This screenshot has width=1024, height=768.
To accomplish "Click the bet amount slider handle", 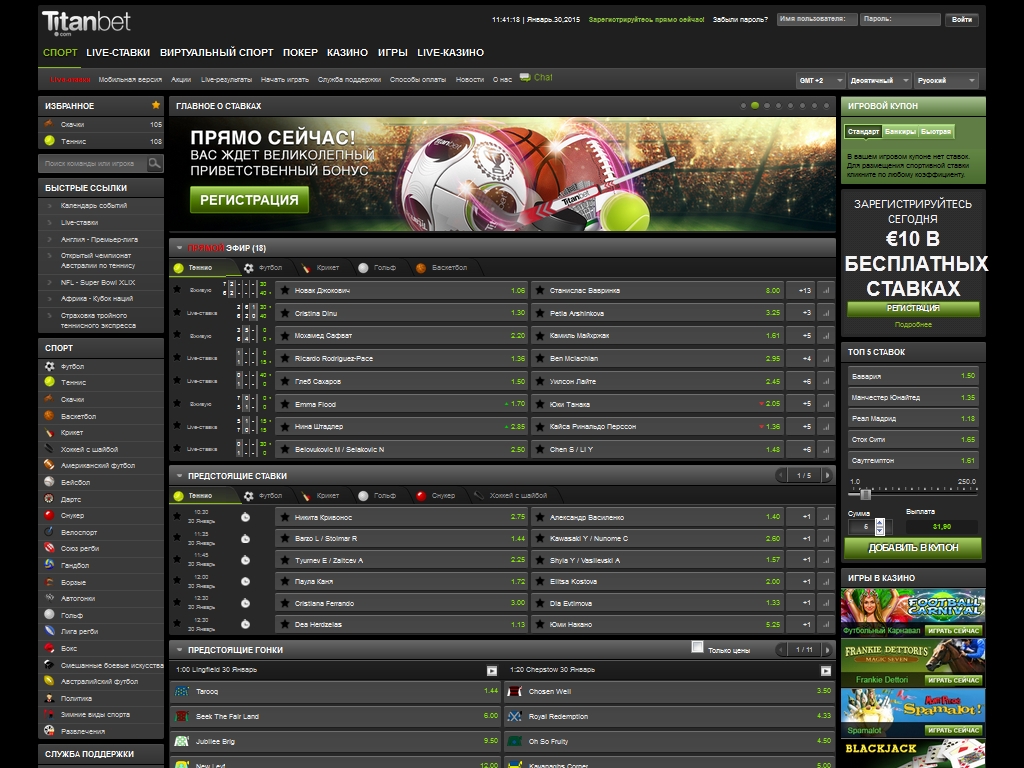I will 865,494.
